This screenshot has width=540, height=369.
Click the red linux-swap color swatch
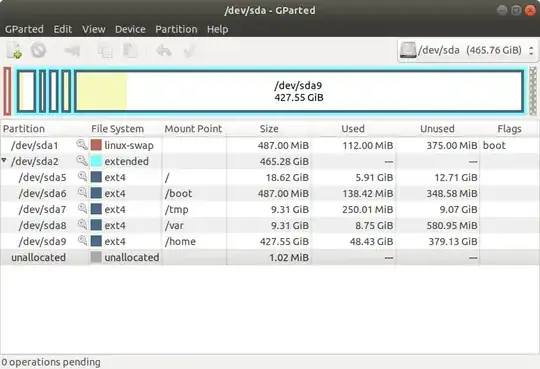click(96, 145)
